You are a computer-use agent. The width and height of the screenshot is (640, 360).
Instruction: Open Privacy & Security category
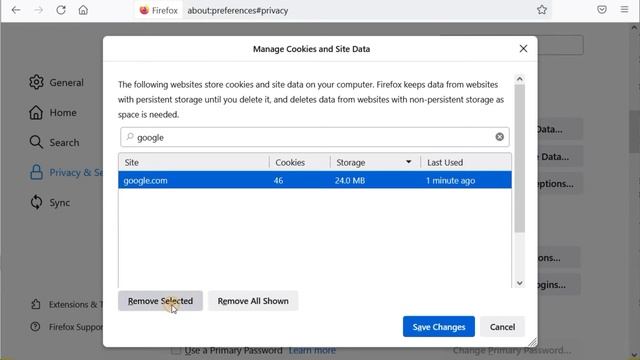pyautogui.click(x=65, y=172)
